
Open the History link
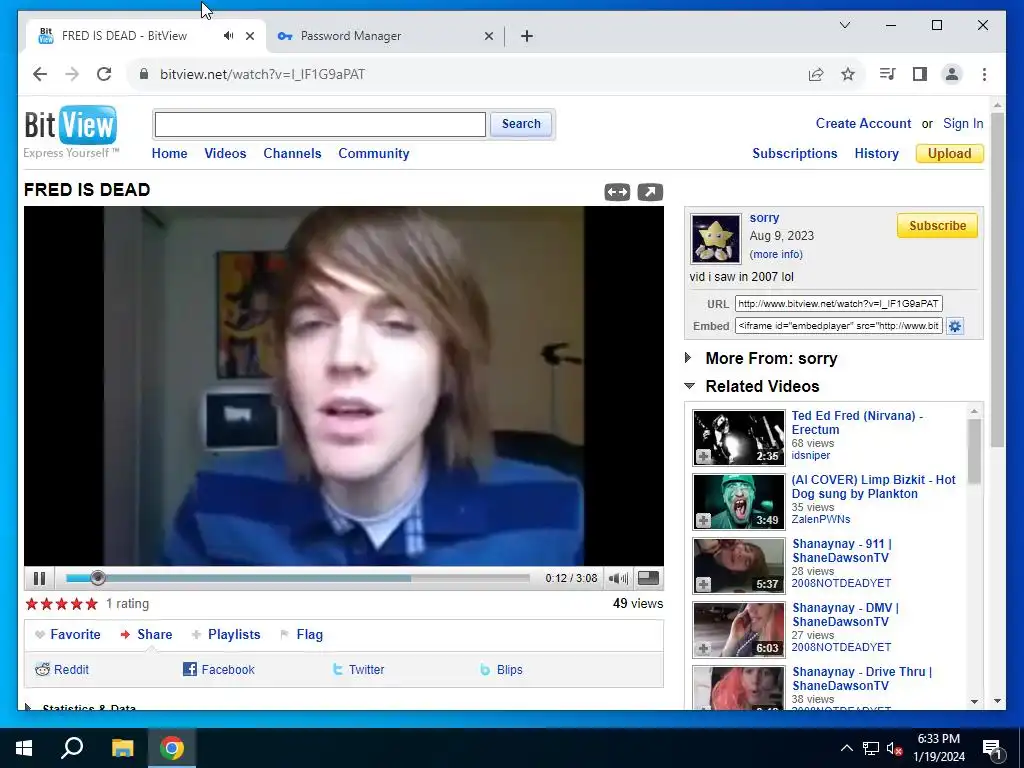click(876, 153)
